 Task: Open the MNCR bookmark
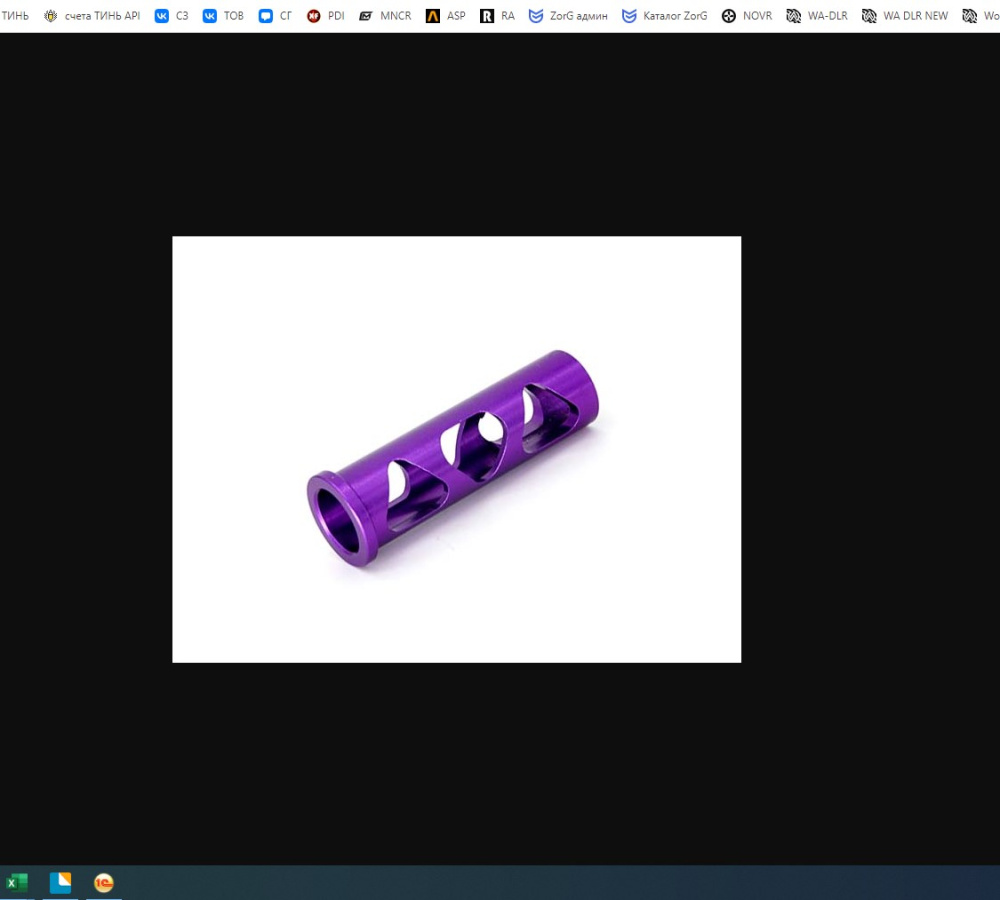coord(385,16)
